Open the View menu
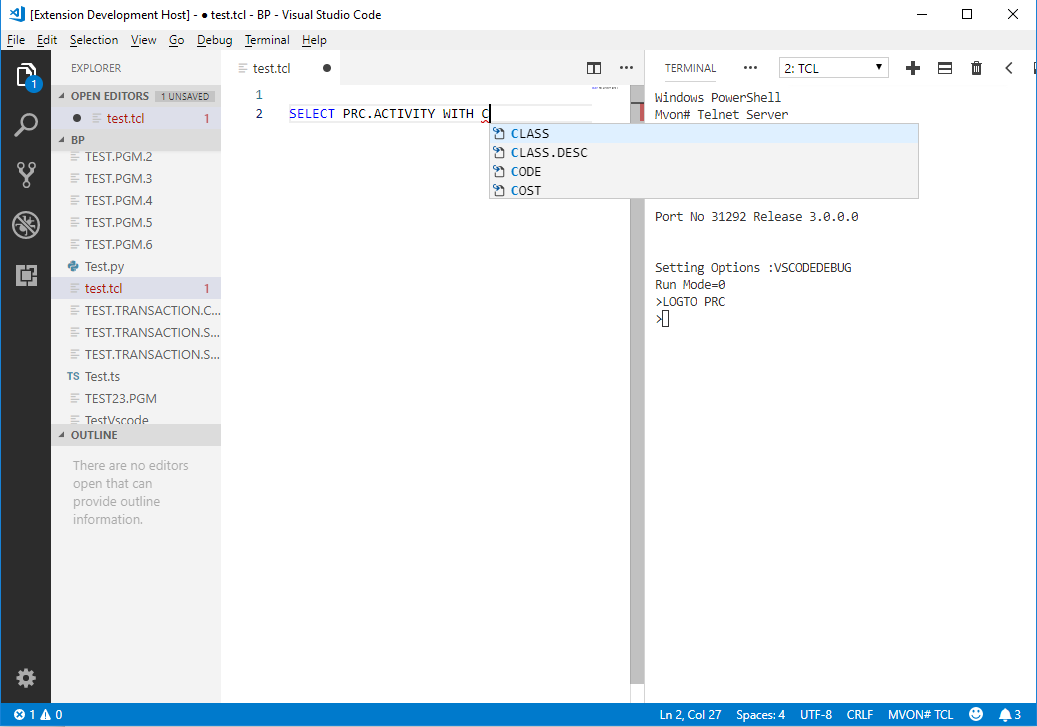 (x=143, y=40)
